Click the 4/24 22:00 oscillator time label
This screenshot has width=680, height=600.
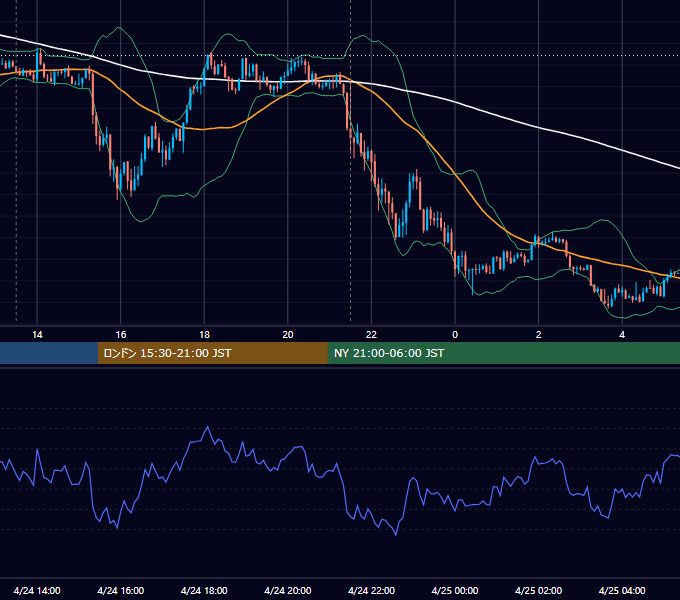point(371,590)
